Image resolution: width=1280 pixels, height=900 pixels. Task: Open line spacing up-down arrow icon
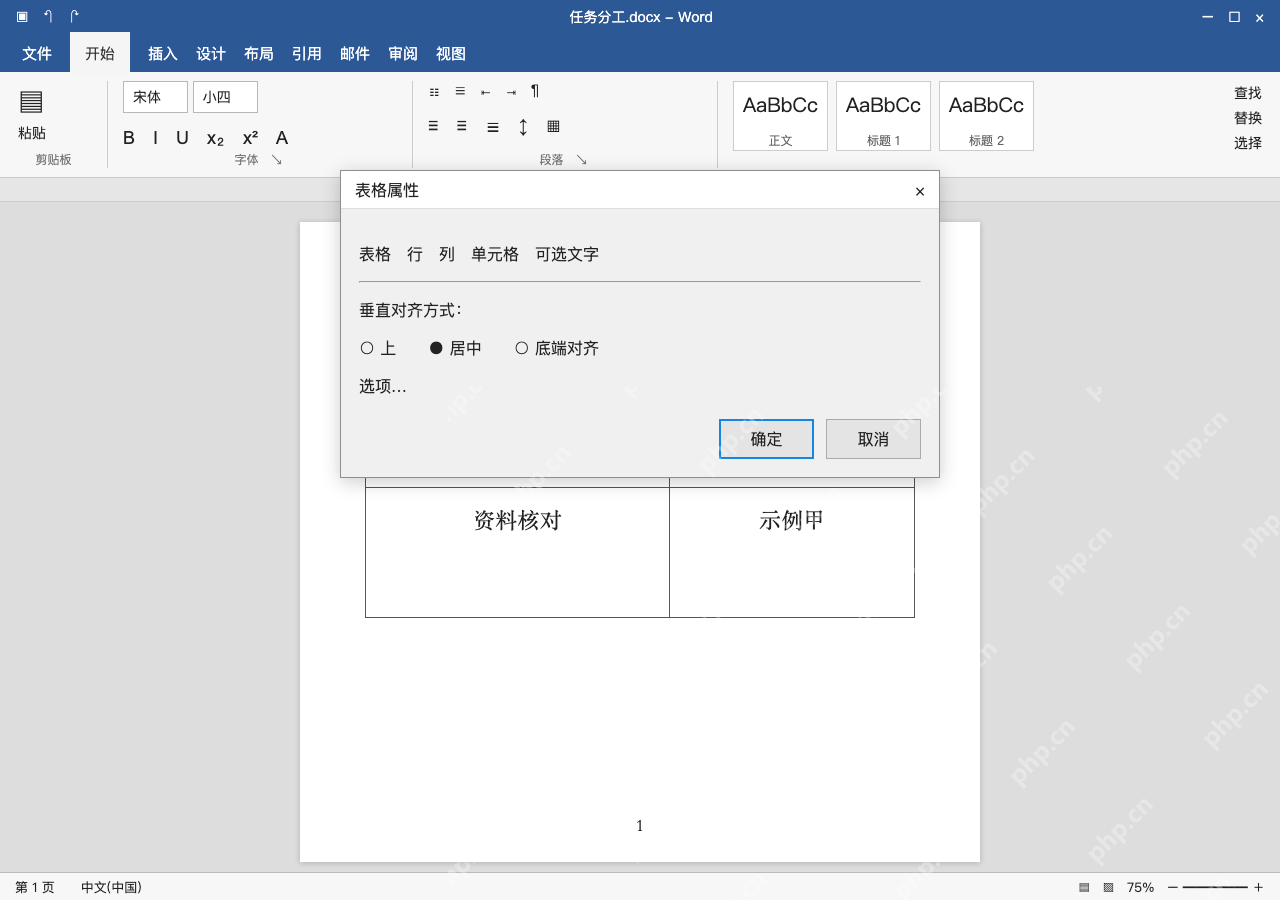pos(523,127)
